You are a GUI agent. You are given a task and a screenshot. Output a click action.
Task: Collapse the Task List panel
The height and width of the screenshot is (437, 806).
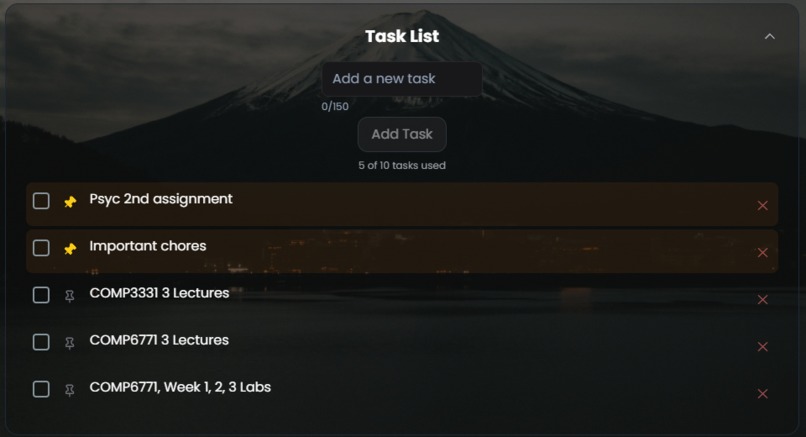[770, 37]
